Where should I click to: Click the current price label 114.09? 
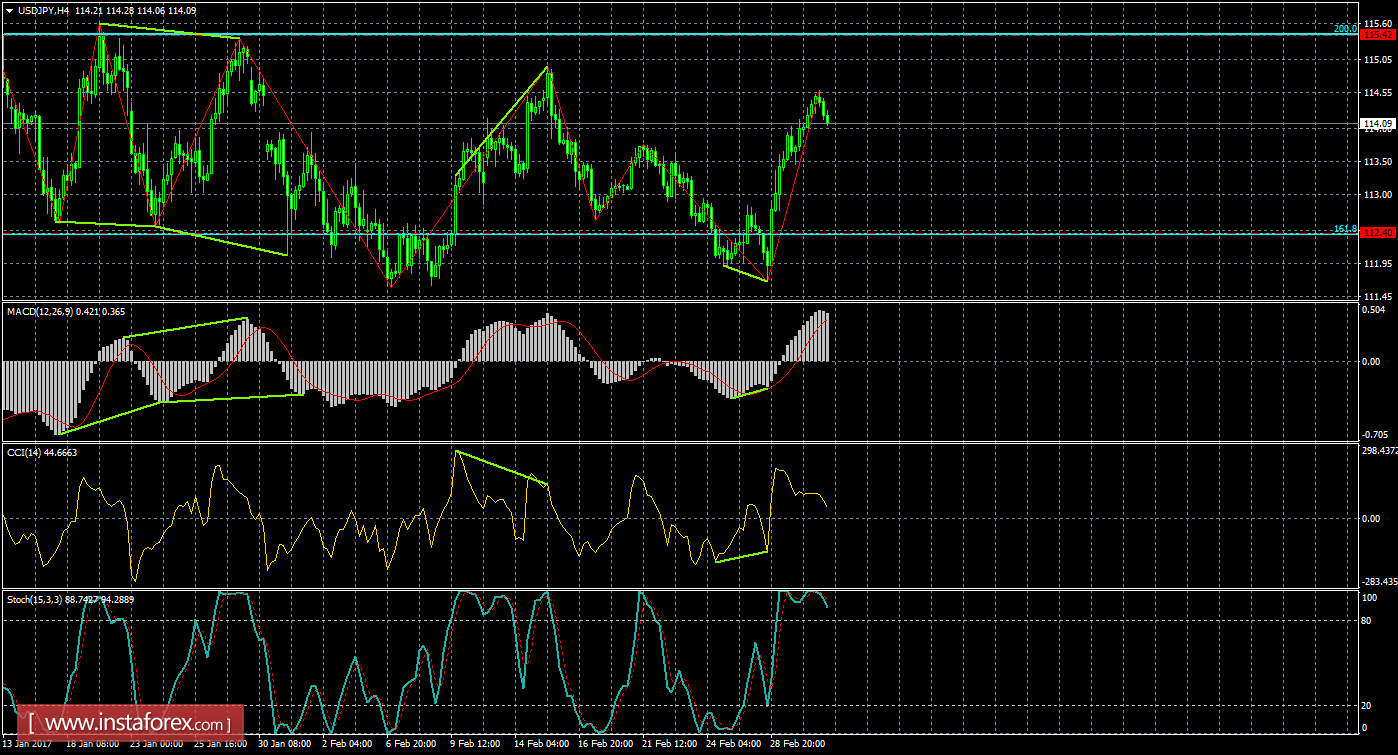pos(1379,124)
